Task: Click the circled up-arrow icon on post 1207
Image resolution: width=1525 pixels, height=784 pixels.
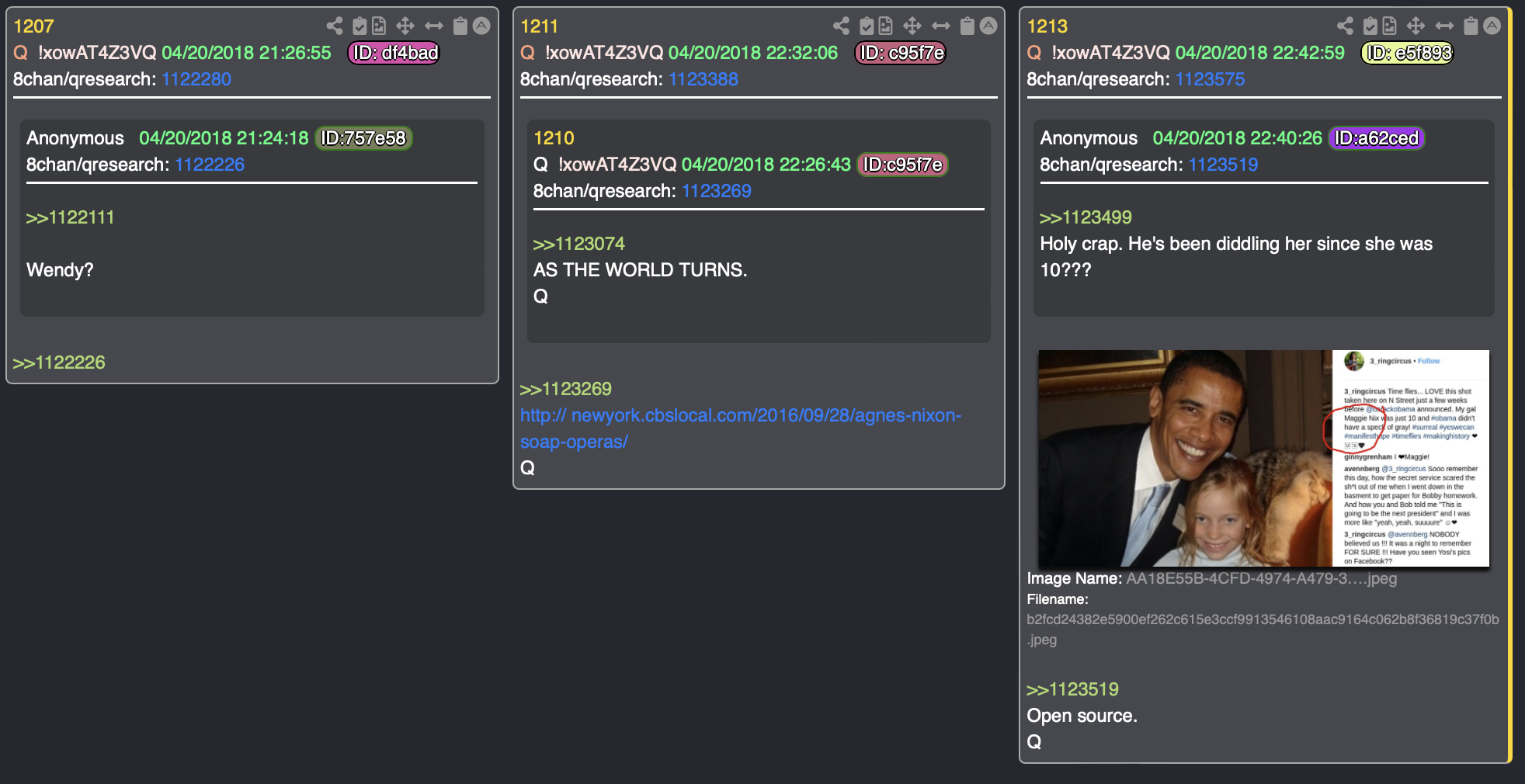Action: pyautogui.click(x=481, y=26)
